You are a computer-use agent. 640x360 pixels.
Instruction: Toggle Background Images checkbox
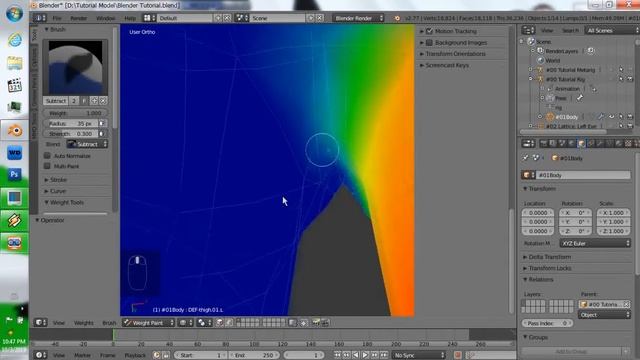pyautogui.click(x=429, y=42)
